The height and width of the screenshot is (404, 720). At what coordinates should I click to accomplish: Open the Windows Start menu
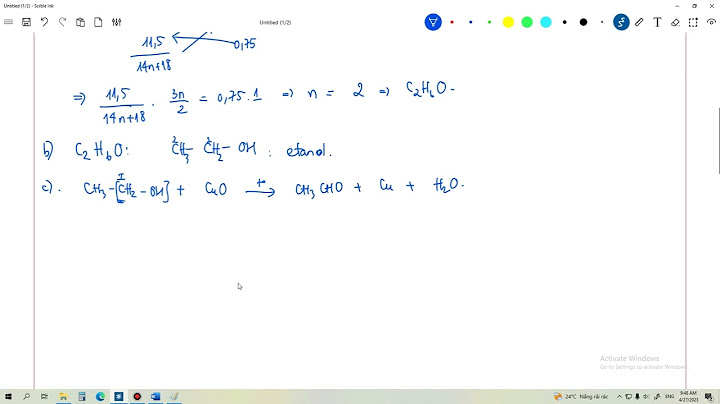[x=8, y=396]
